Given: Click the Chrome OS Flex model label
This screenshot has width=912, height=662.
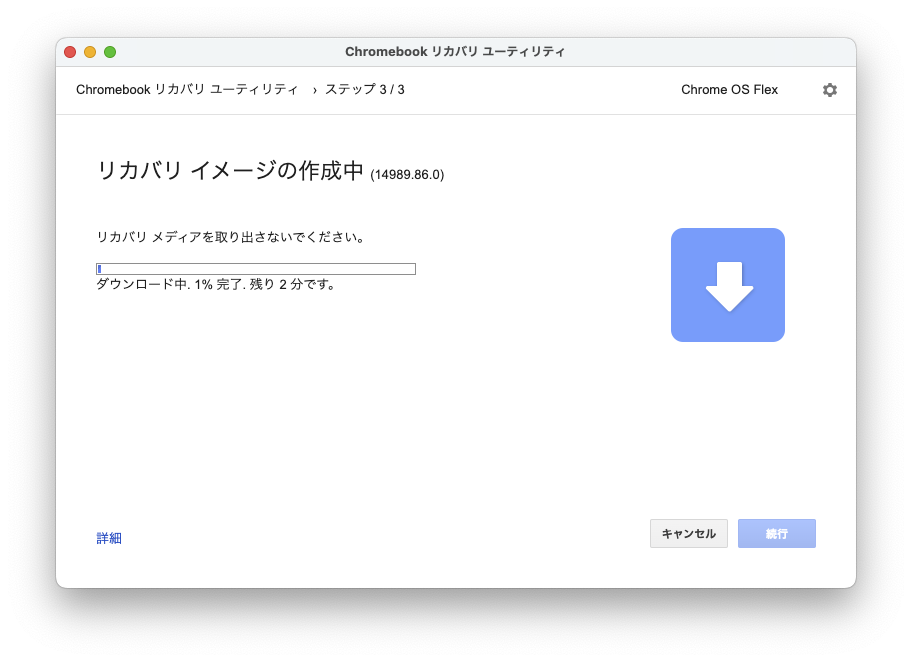Looking at the screenshot, I should [729, 90].
